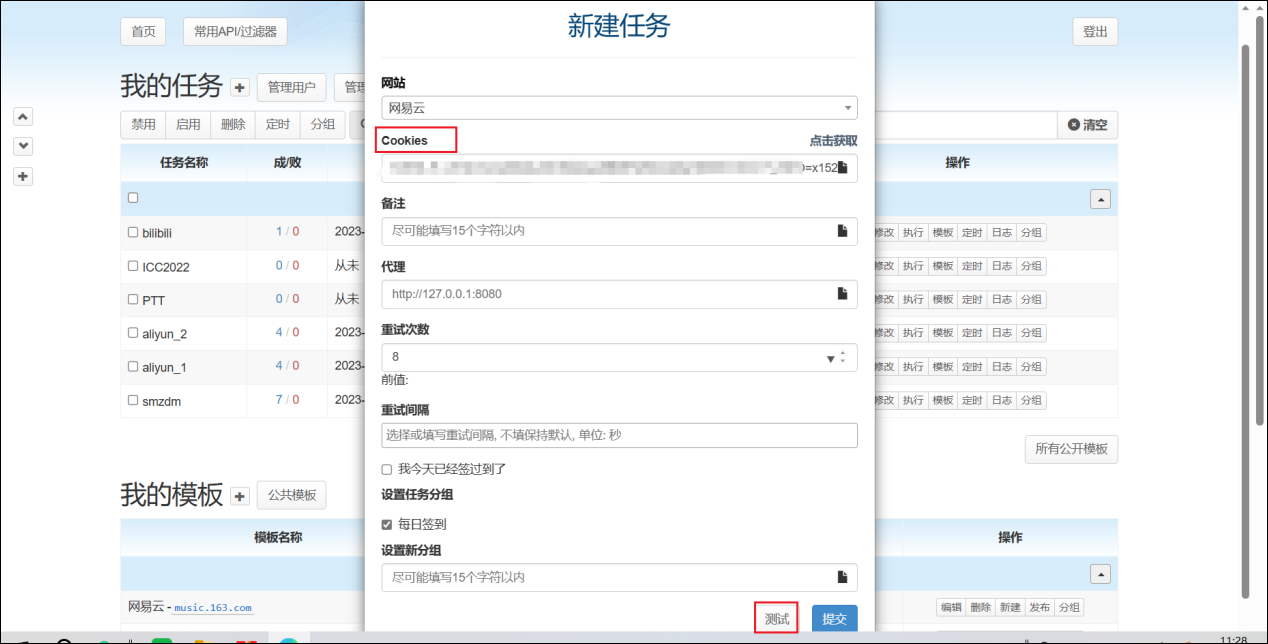Click the 测试 button

tap(776, 619)
